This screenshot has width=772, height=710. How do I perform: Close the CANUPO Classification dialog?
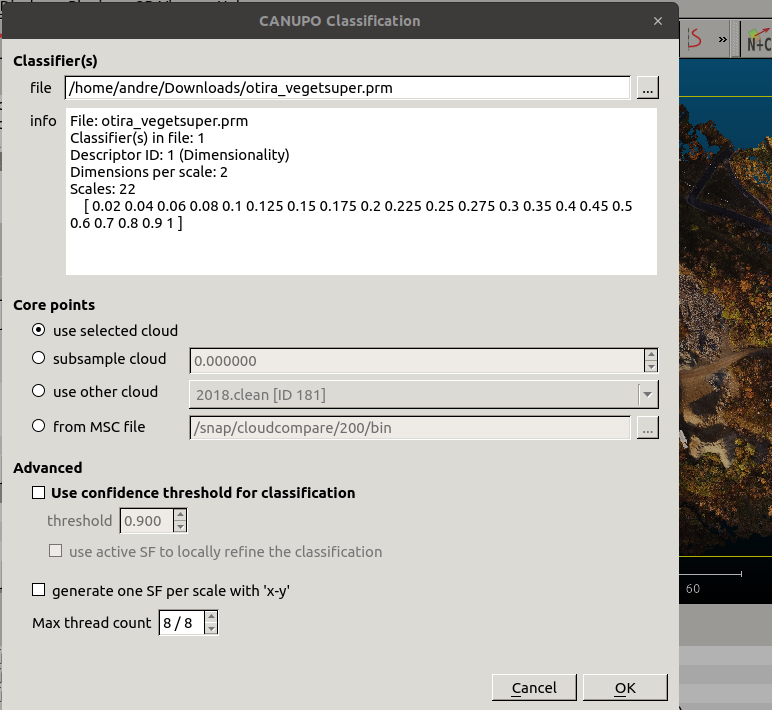657,20
